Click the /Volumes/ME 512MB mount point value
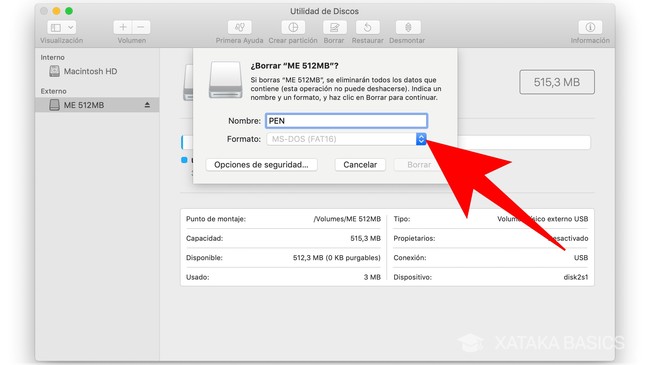Screen dimensions: 650x365 347,219
